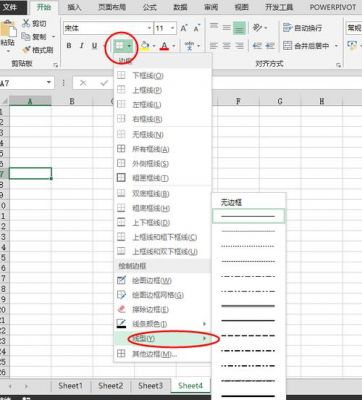This screenshot has height=400, width=362.
Task: Click the Middle Align icon
Action: [x=226, y=27]
